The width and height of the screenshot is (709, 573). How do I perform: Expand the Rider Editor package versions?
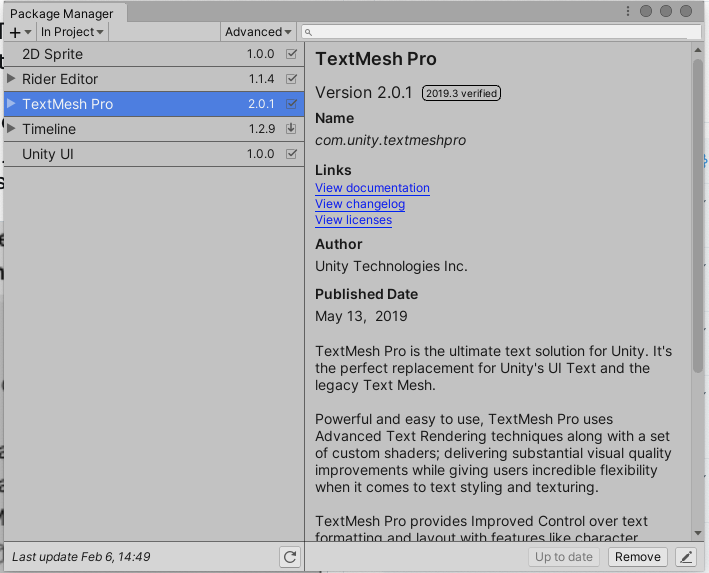(x=11, y=79)
